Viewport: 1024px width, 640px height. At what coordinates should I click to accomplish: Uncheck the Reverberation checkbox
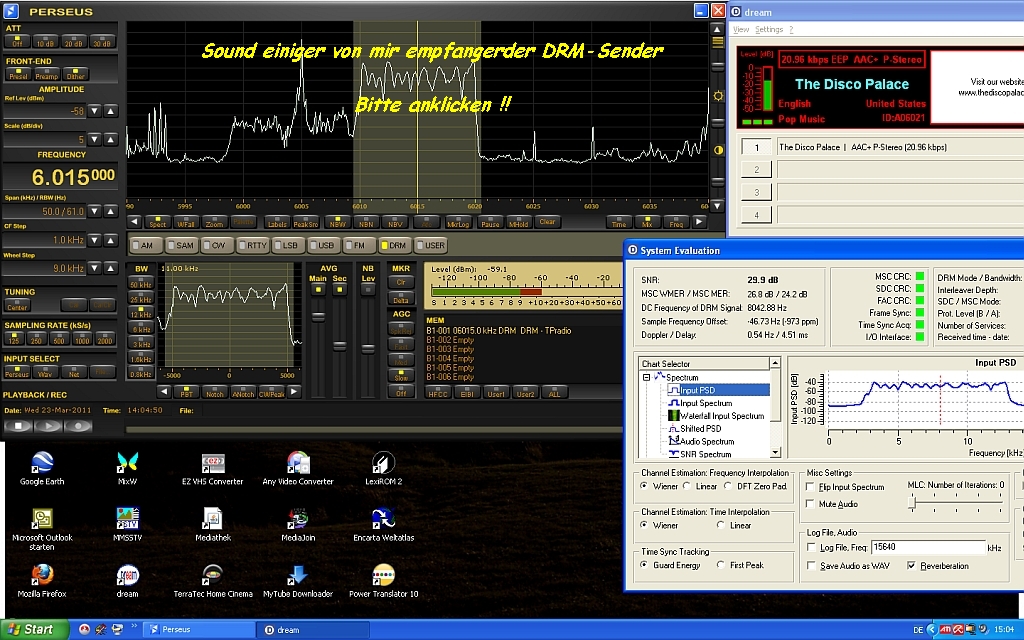911,566
